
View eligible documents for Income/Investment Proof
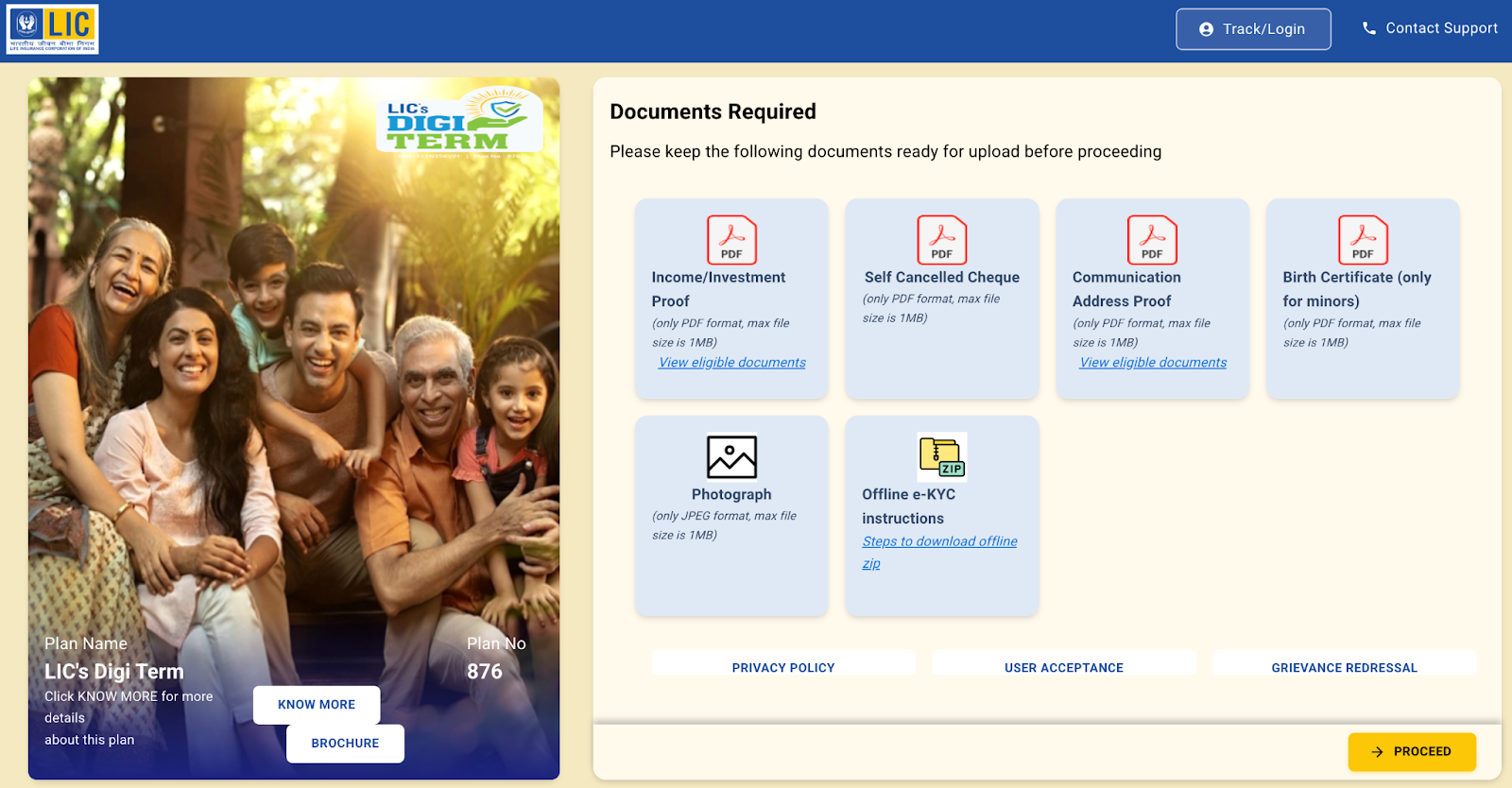click(732, 363)
